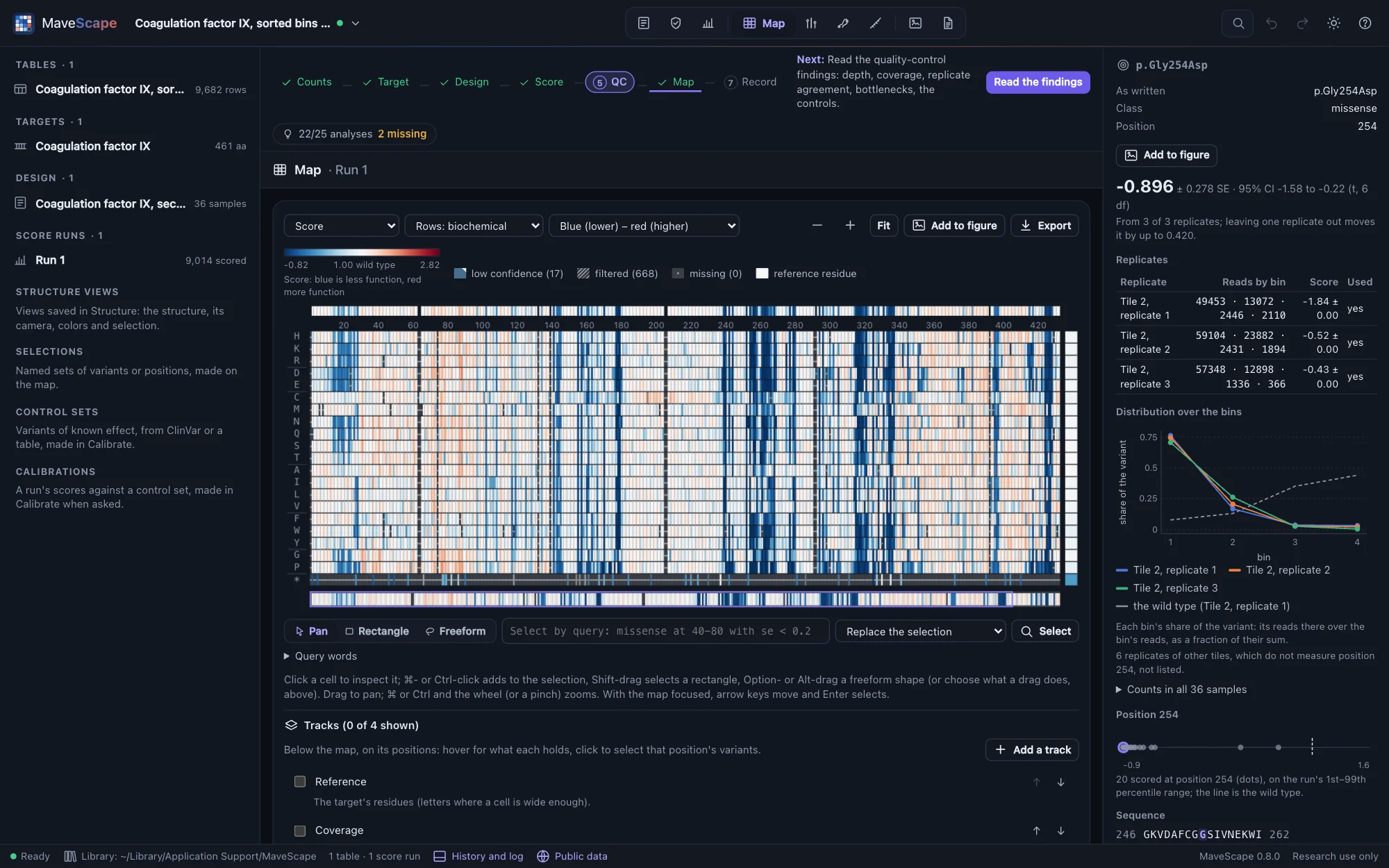This screenshot has width=1389, height=868.
Task: Click the Read the findings button
Action: [x=1038, y=82]
